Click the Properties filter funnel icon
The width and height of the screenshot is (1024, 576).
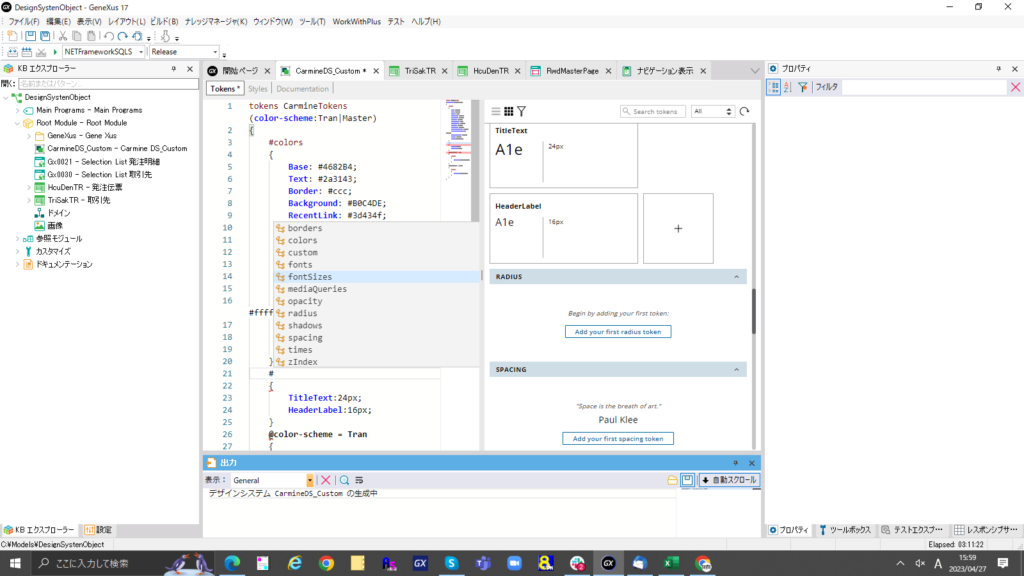point(803,87)
